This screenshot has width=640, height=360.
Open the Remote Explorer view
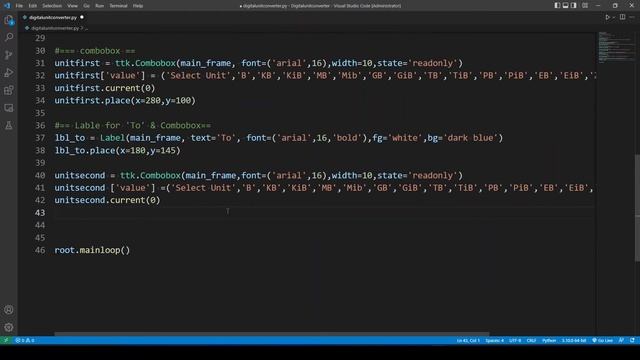tap(9, 108)
